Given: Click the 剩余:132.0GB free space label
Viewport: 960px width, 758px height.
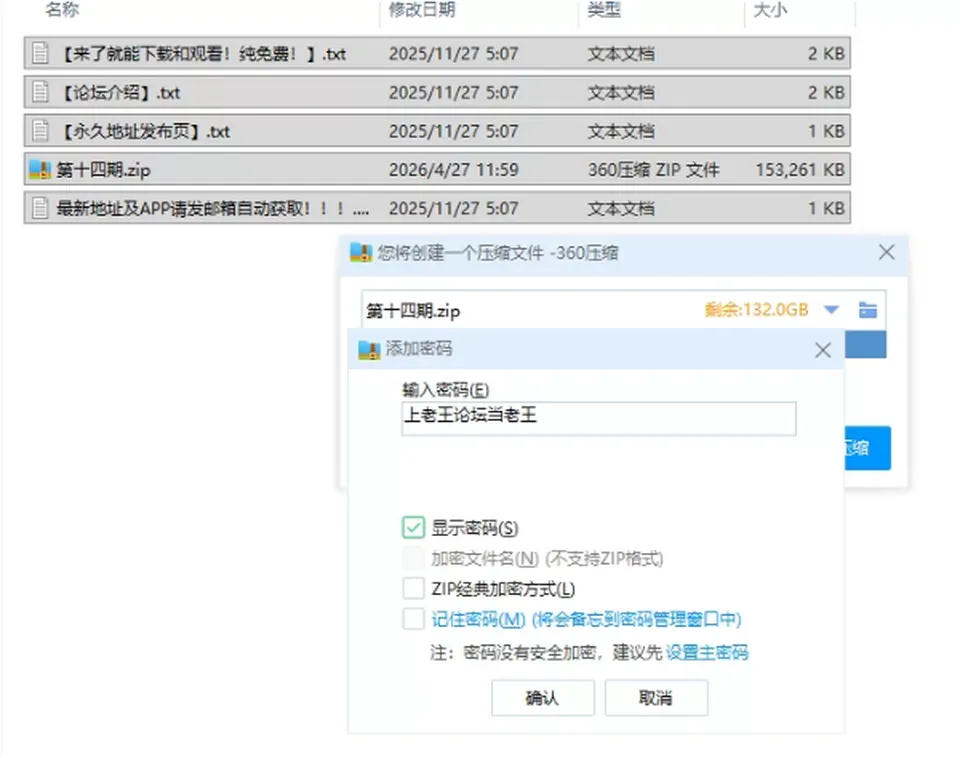Looking at the screenshot, I should (756, 310).
